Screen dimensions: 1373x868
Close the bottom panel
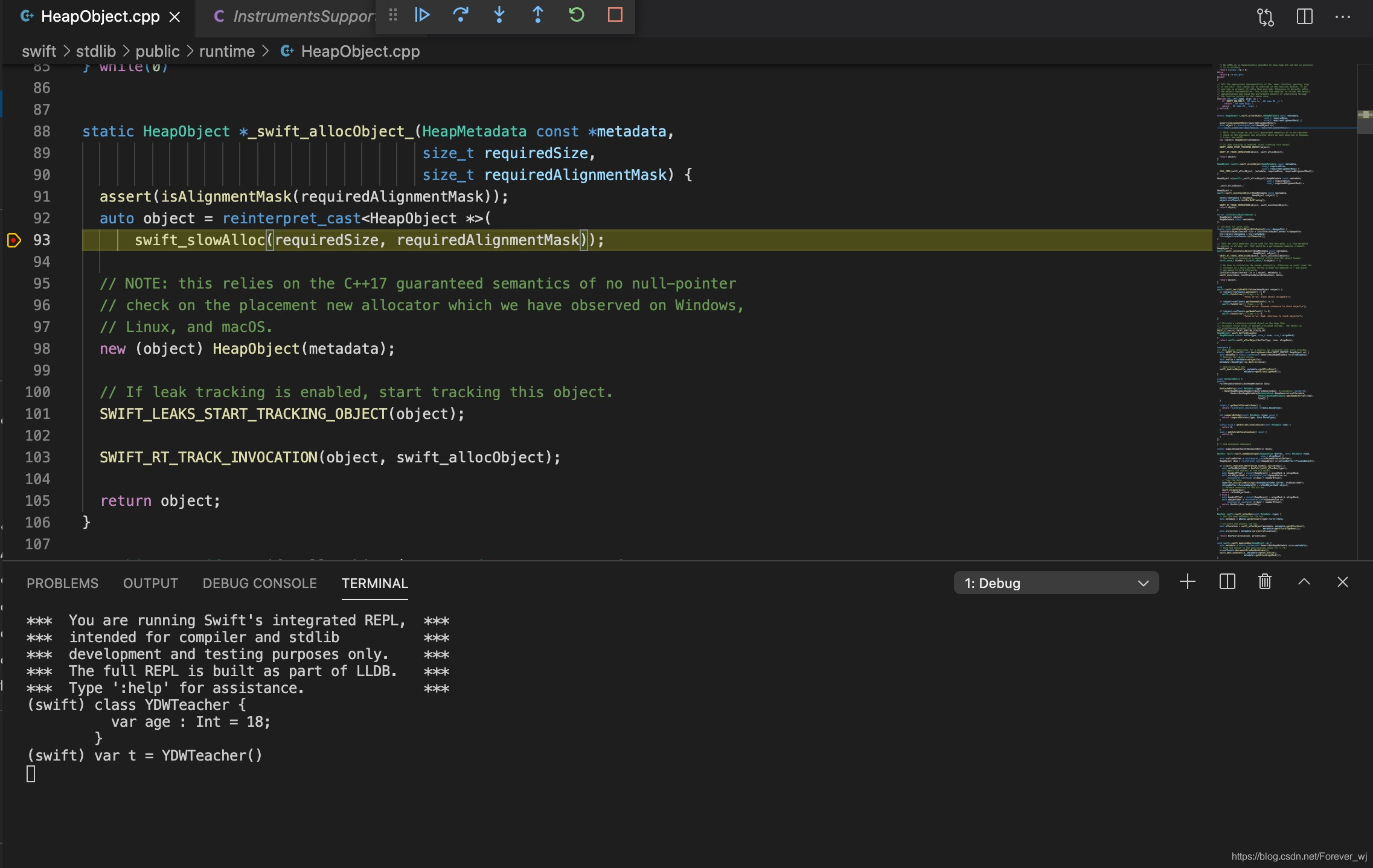click(x=1343, y=582)
